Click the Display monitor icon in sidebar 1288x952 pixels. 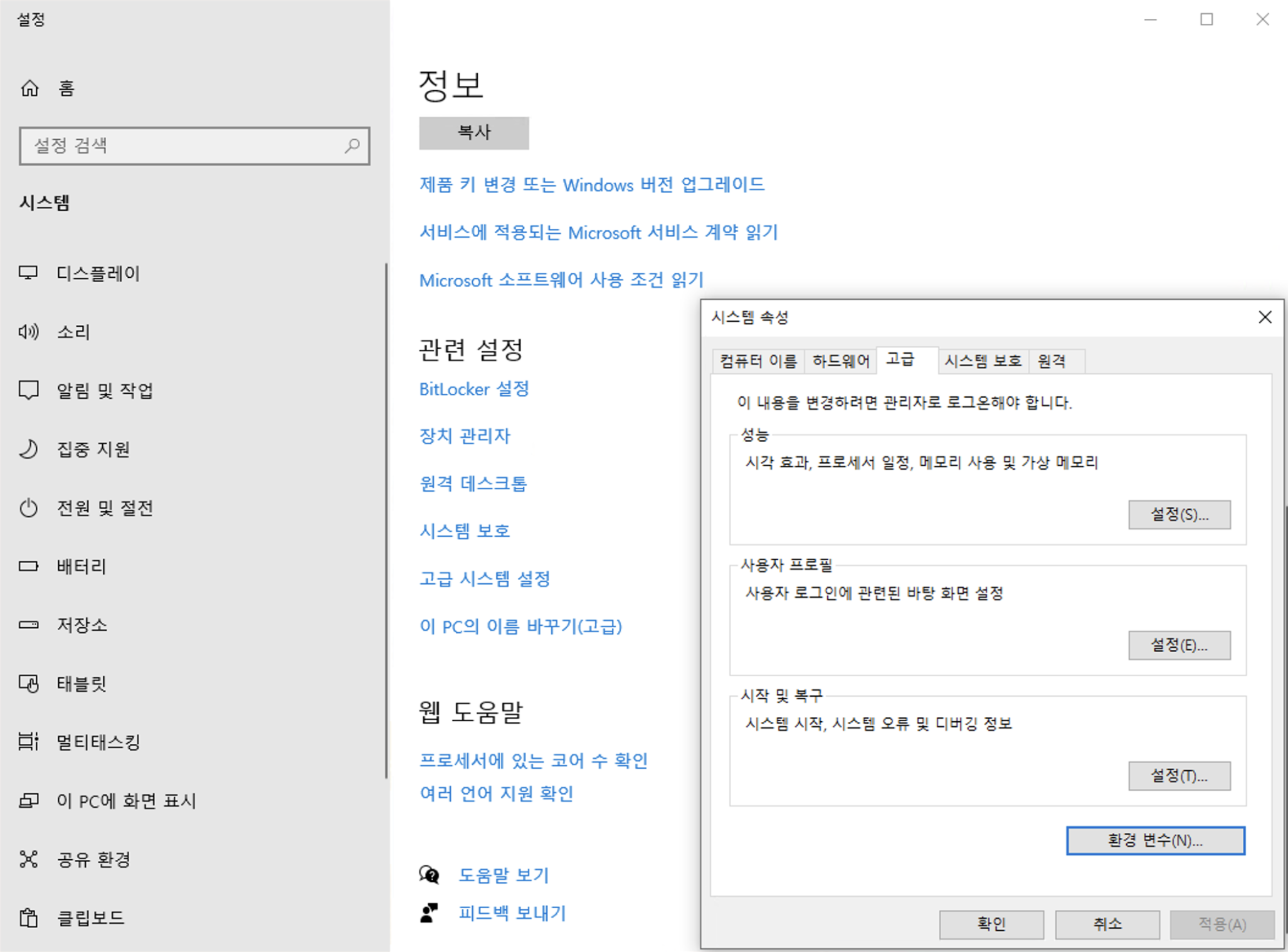click(28, 273)
